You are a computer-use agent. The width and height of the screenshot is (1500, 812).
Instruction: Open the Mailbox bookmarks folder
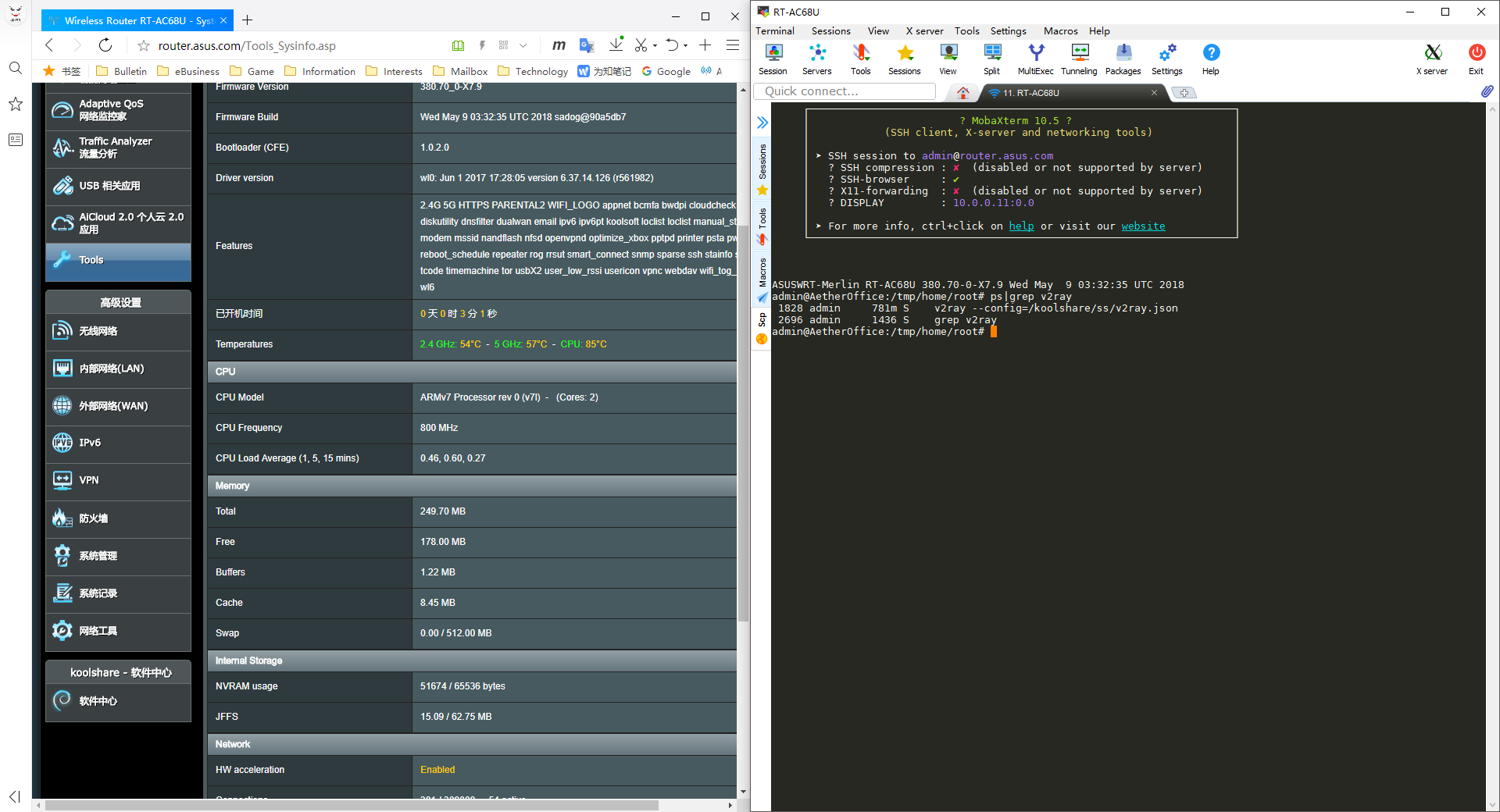pyautogui.click(x=460, y=71)
